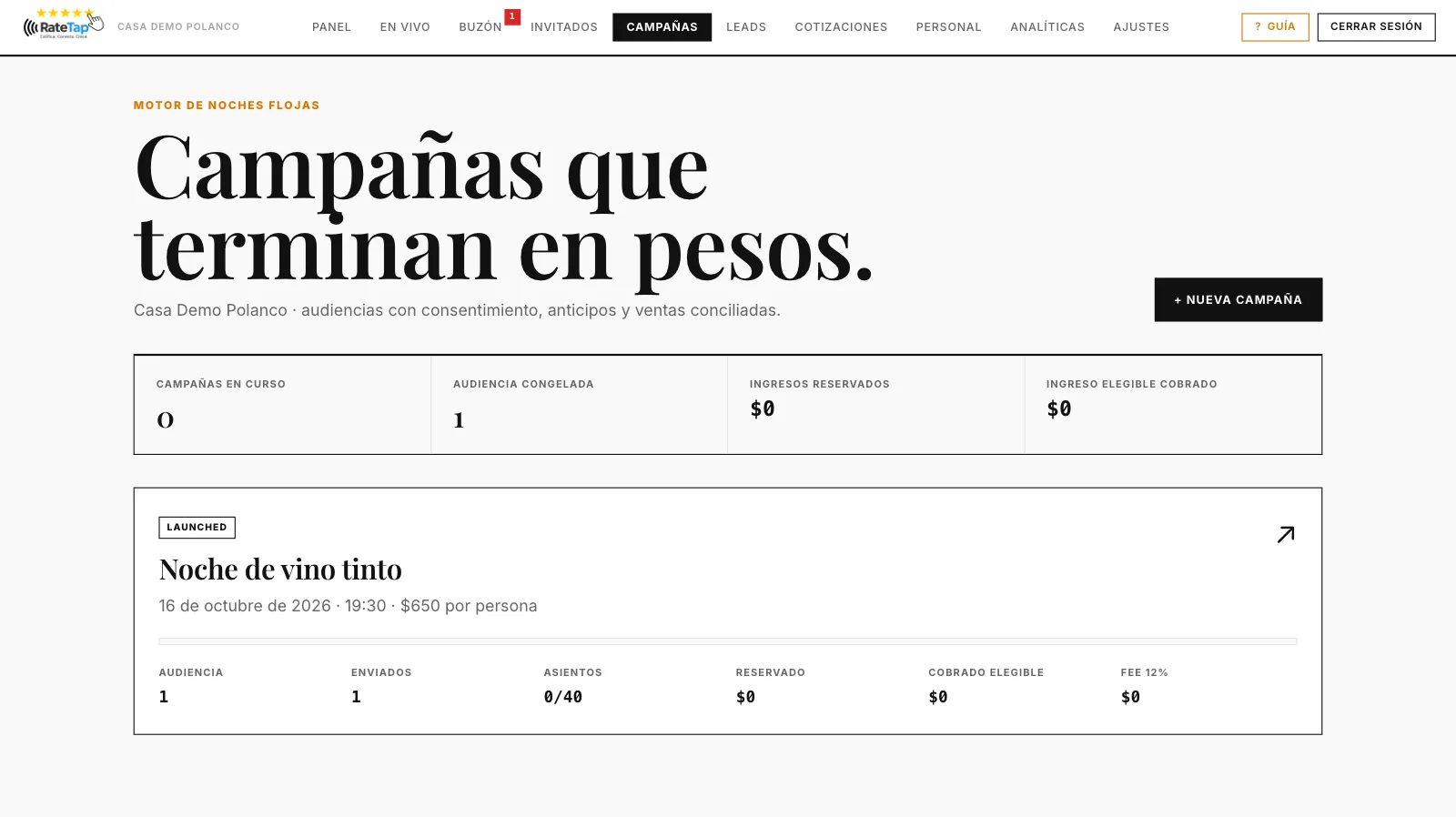Click the Asientos value 0/40
This screenshot has height=817, width=1456.
click(x=563, y=697)
